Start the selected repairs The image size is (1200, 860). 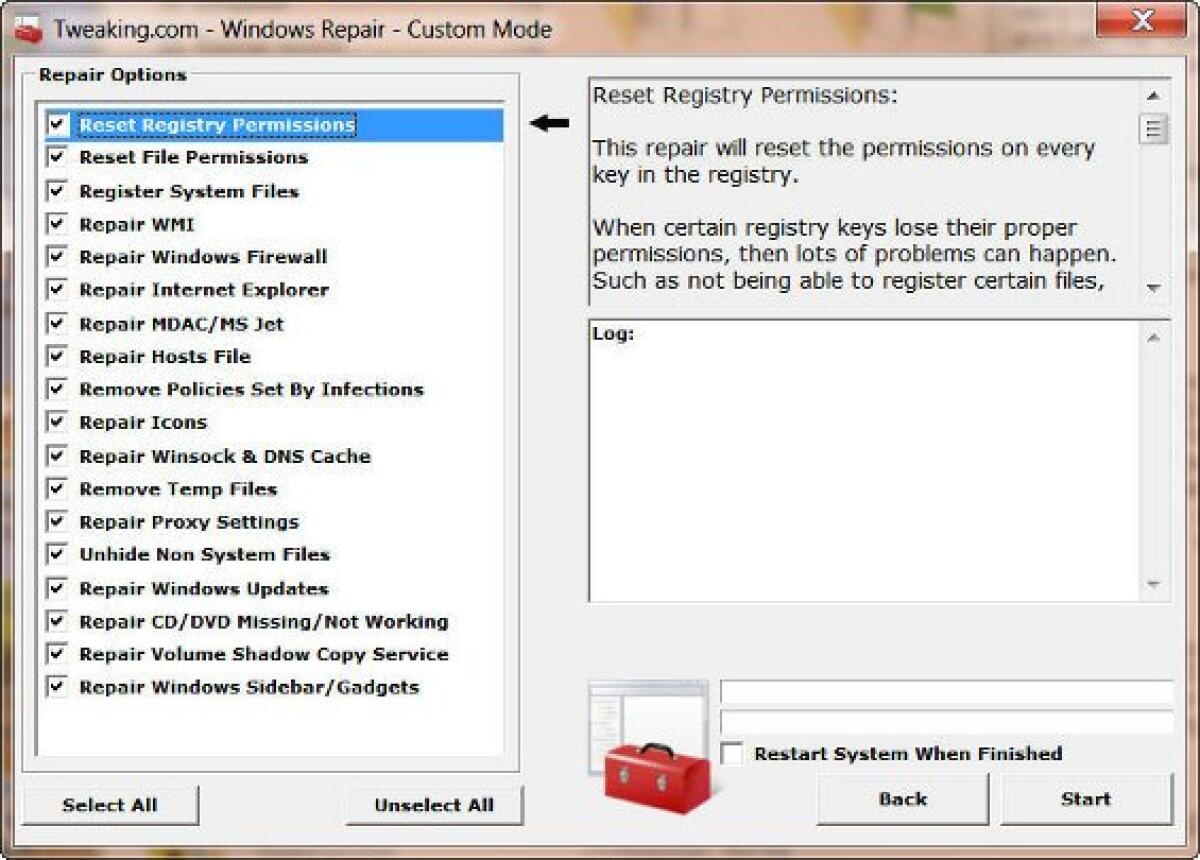pyautogui.click(x=1087, y=798)
